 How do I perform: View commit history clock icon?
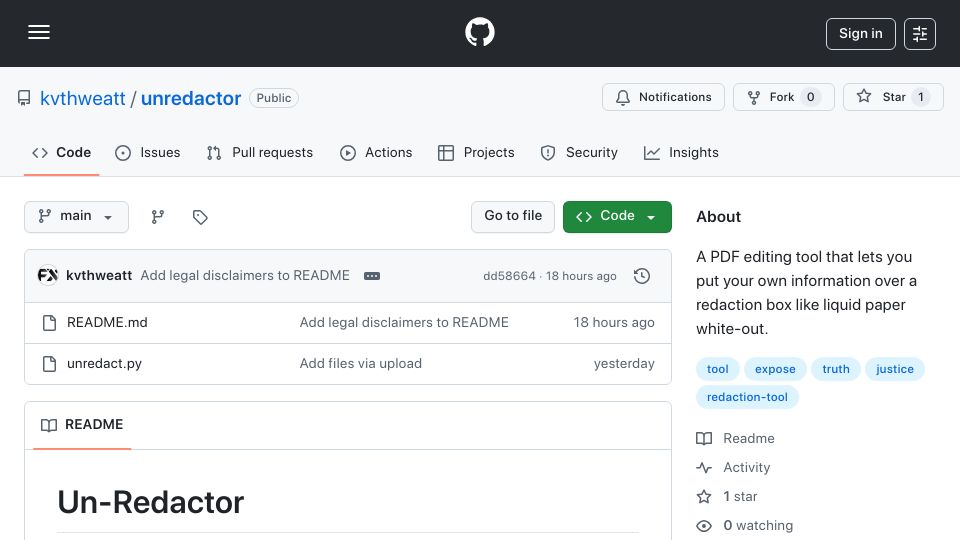pos(642,276)
